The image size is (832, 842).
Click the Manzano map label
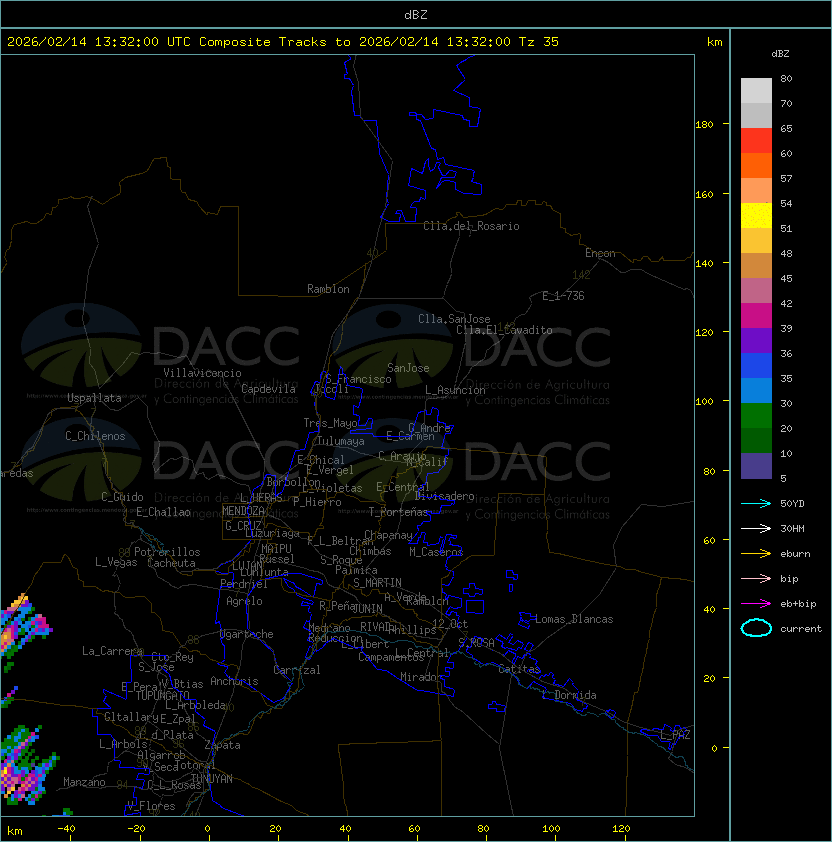click(84, 782)
